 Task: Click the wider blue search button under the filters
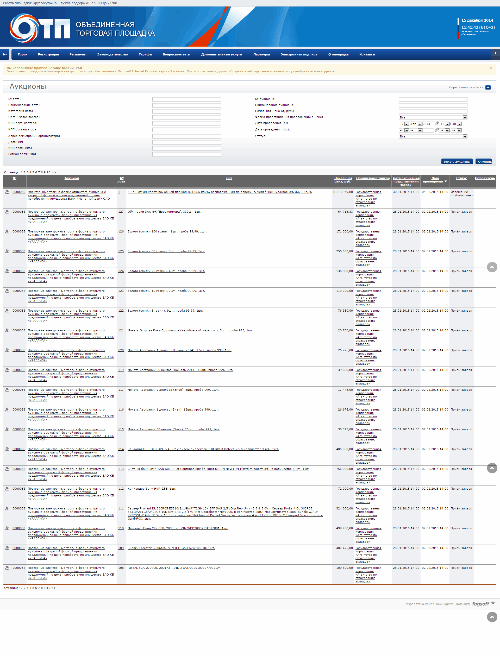[456, 161]
